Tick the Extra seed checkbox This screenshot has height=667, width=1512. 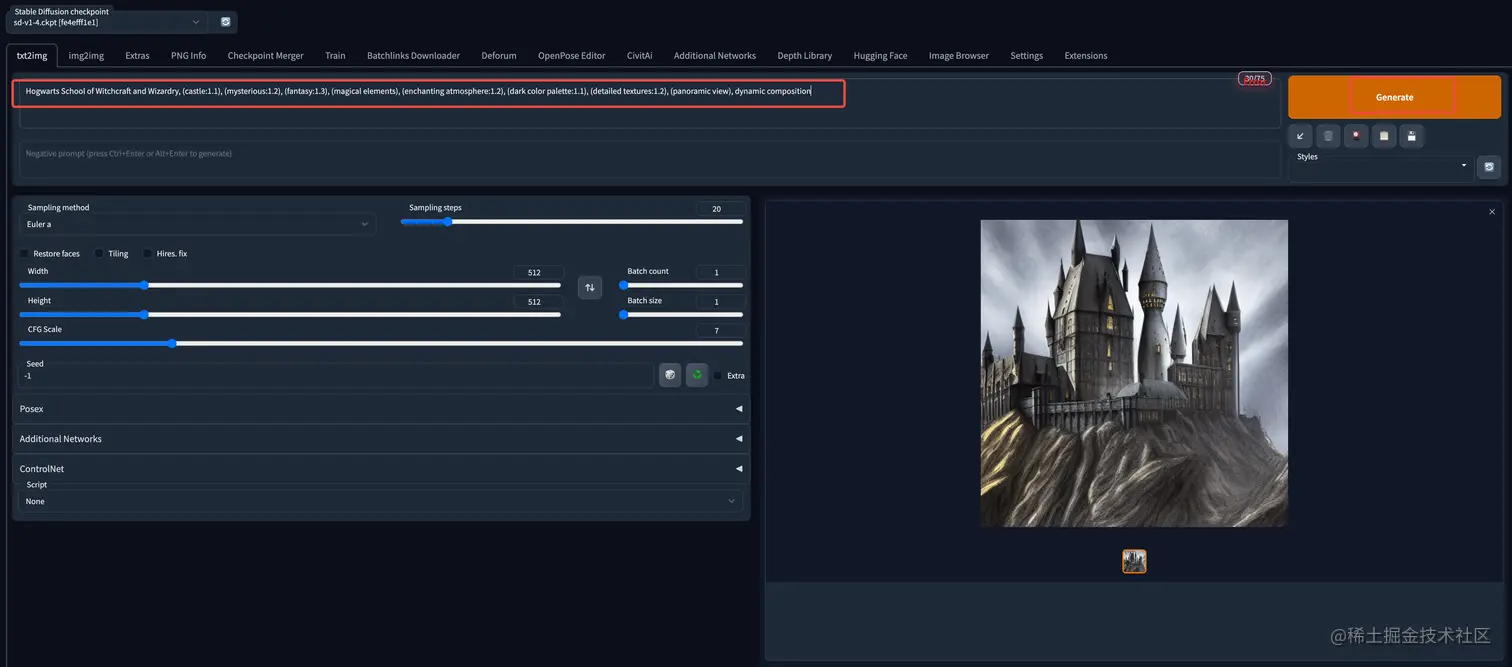(718, 376)
